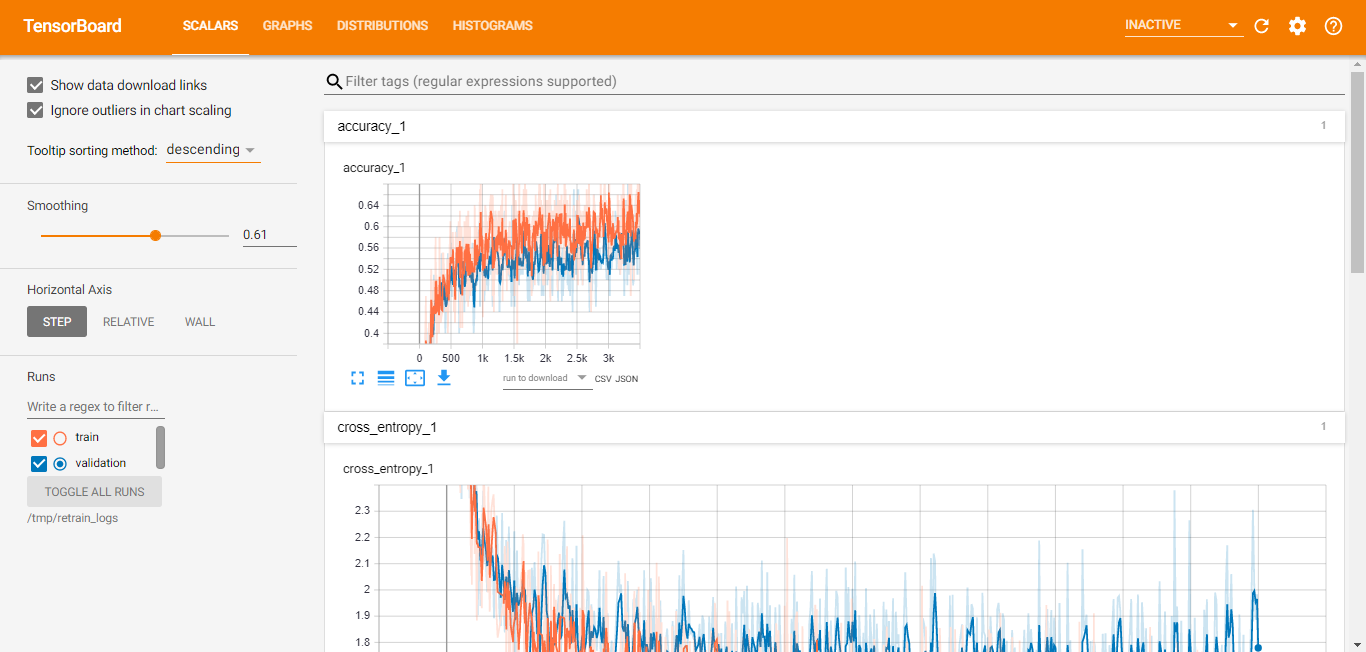Open the help question mark icon

[1333, 26]
